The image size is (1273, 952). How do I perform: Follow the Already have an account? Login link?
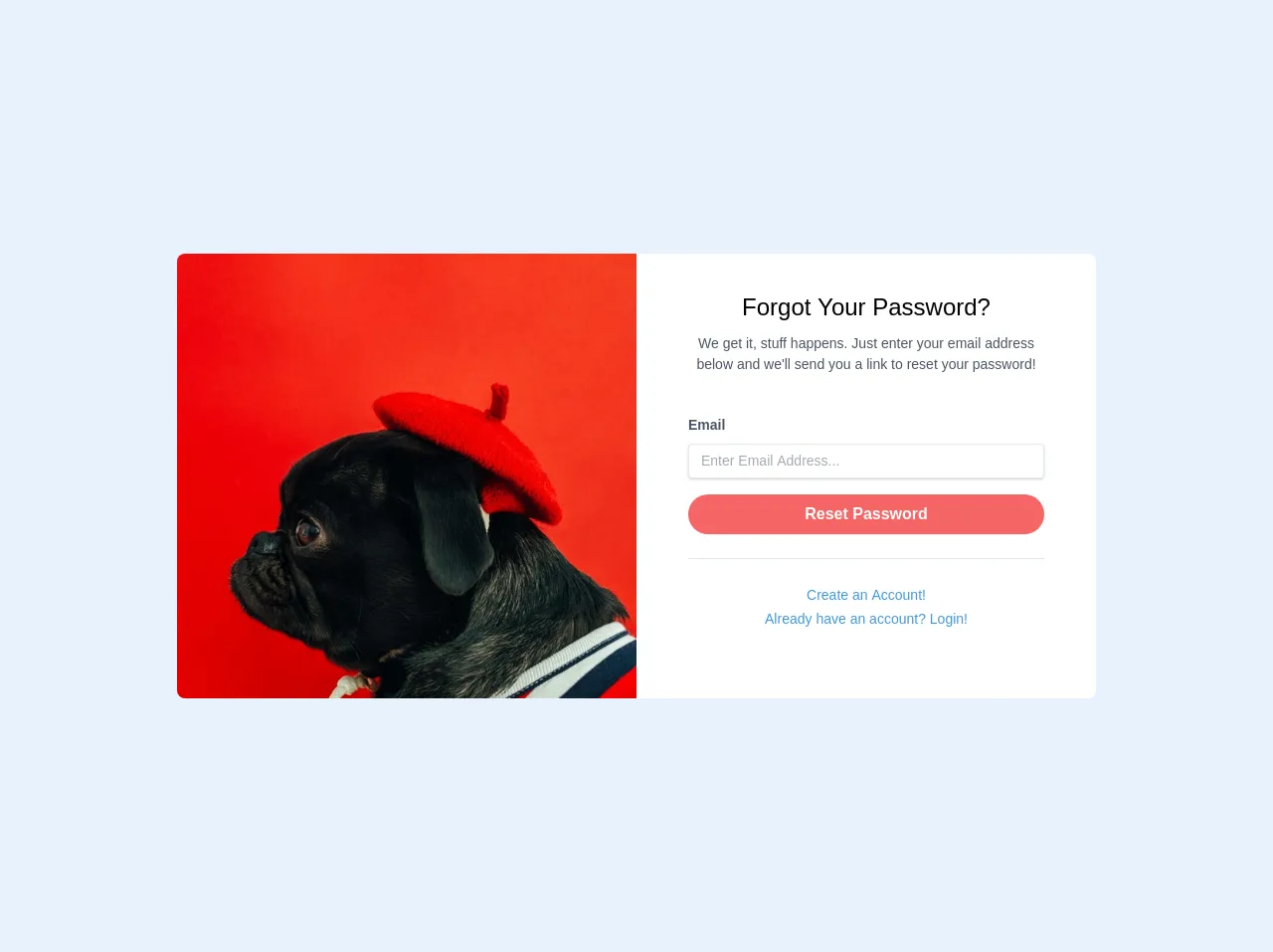click(866, 619)
